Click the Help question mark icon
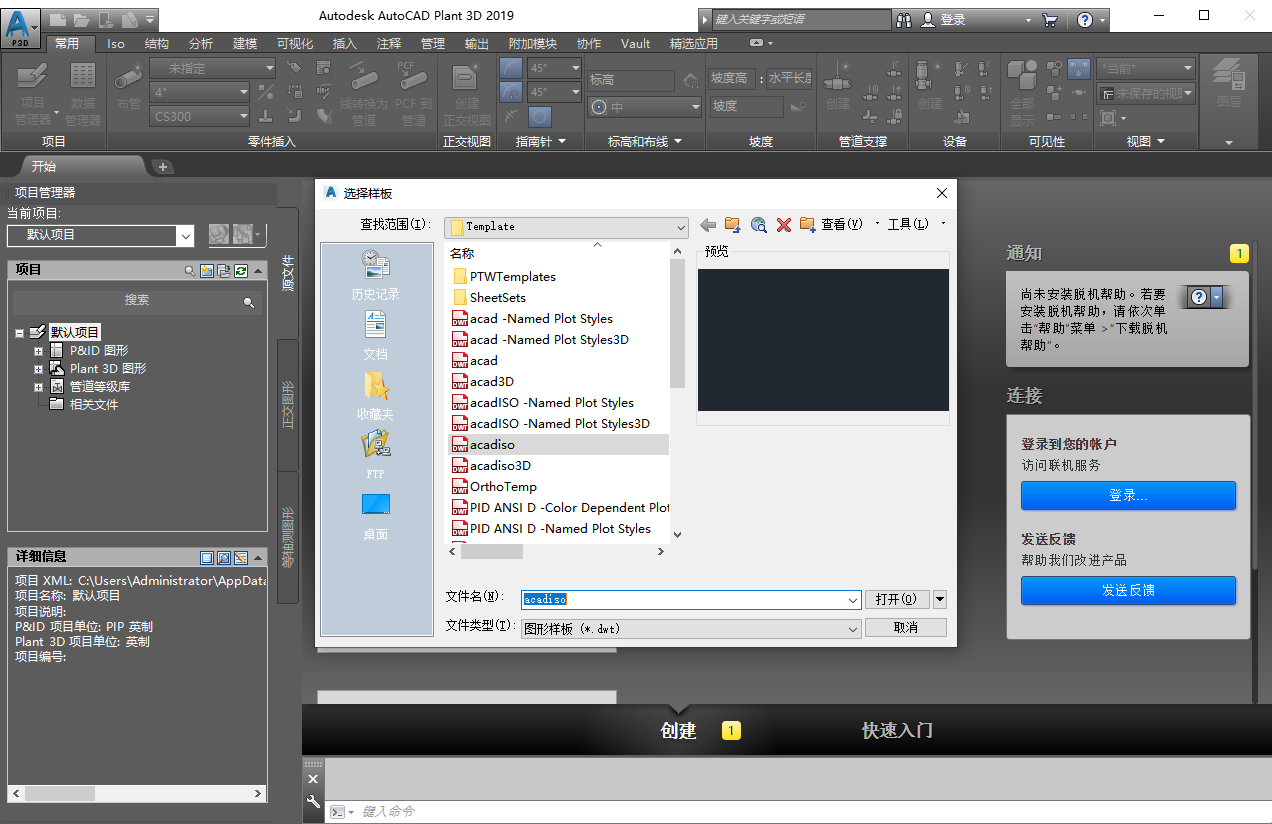1272x824 pixels. point(1085,19)
